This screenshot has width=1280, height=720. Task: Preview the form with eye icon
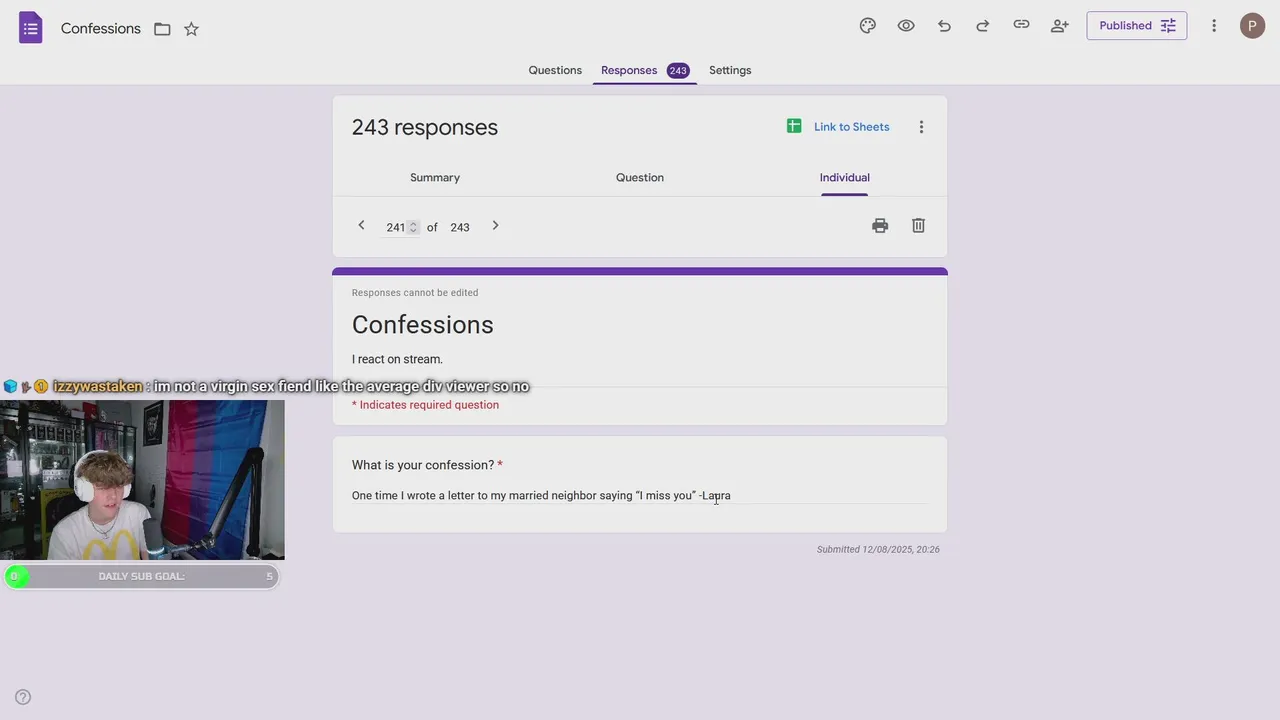(906, 26)
